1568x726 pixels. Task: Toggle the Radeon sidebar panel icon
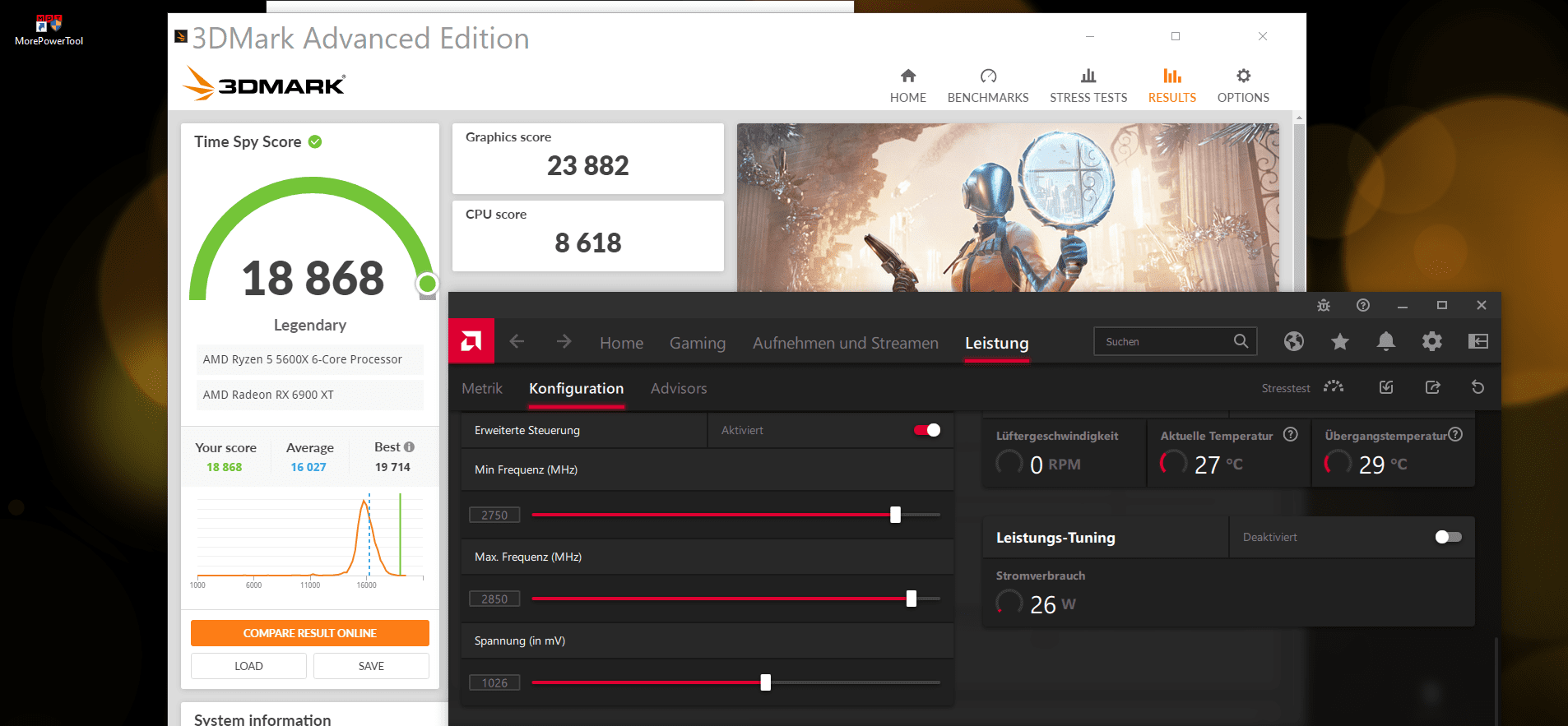(1478, 341)
